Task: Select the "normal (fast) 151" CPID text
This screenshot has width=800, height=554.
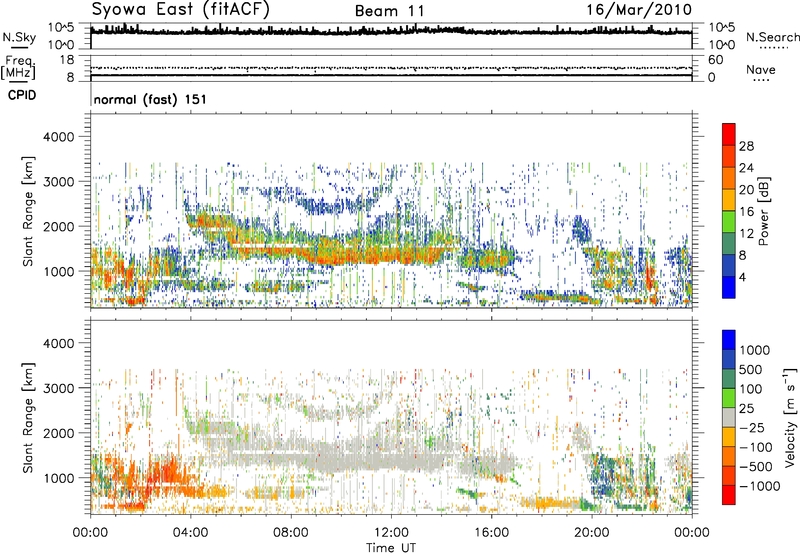Action: pos(150,99)
